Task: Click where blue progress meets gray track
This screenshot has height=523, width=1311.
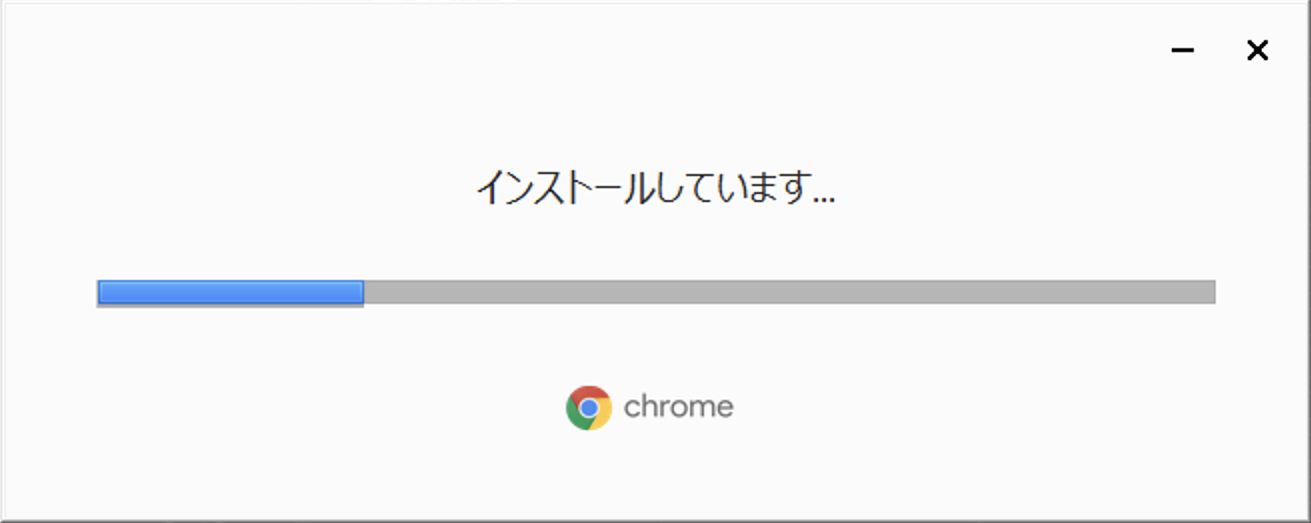Action: click(363, 292)
